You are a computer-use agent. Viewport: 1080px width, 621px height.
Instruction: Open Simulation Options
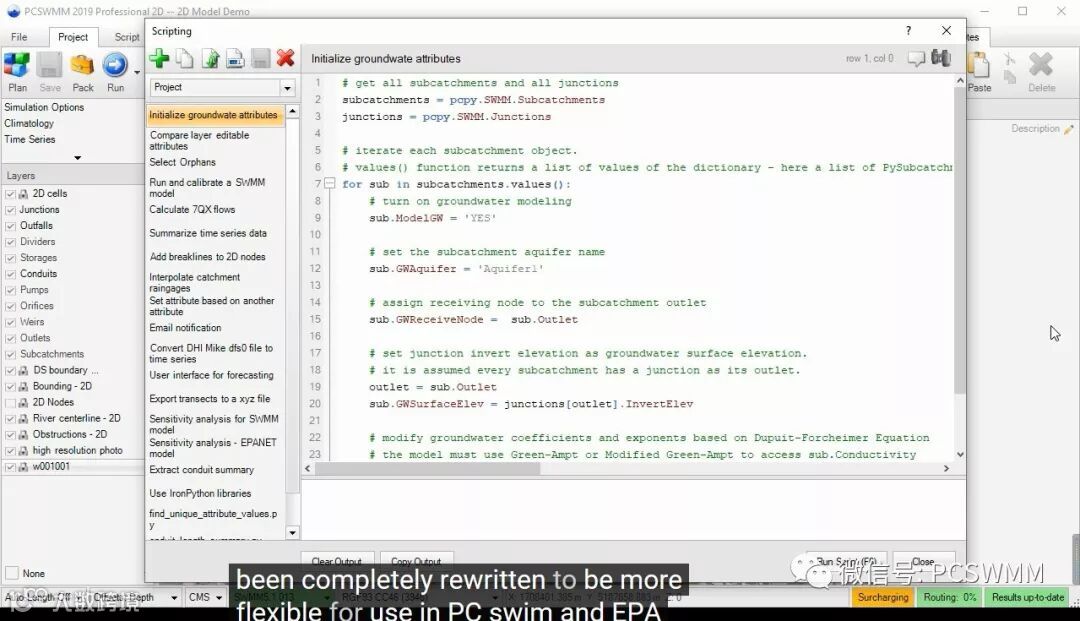[44, 107]
